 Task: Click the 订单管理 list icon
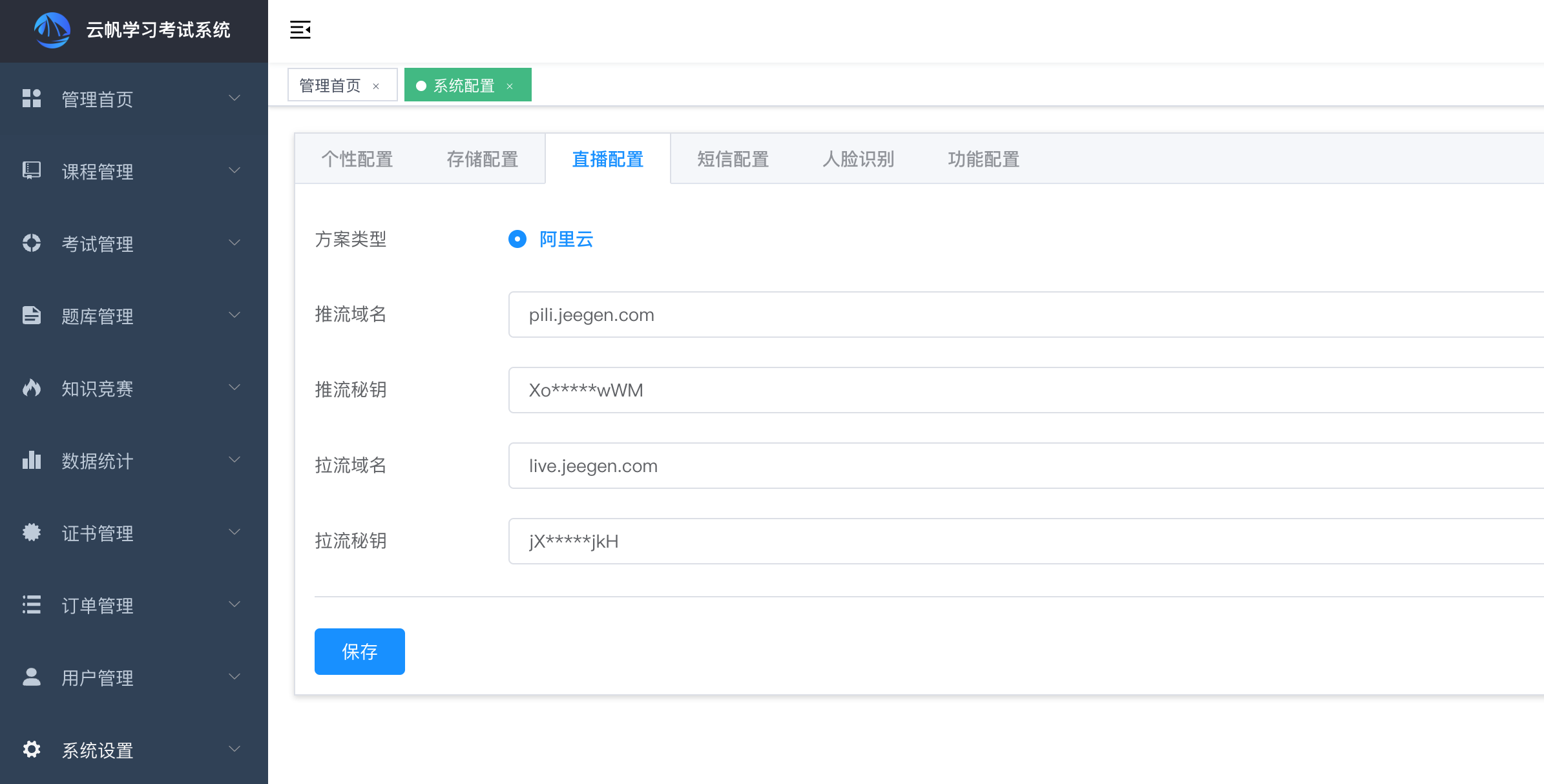click(x=32, y=604)
